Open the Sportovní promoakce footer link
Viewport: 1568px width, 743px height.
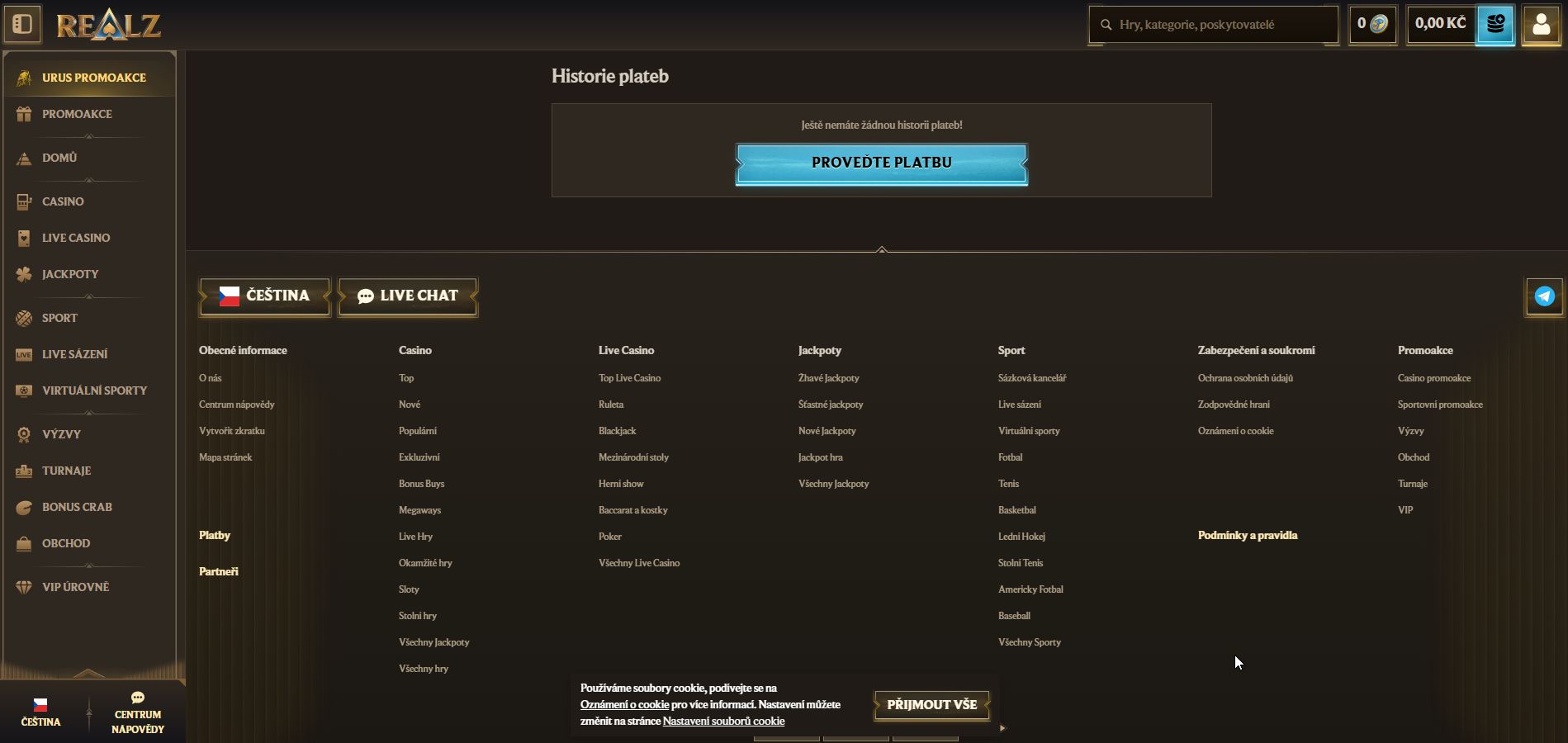[1440, 405]
